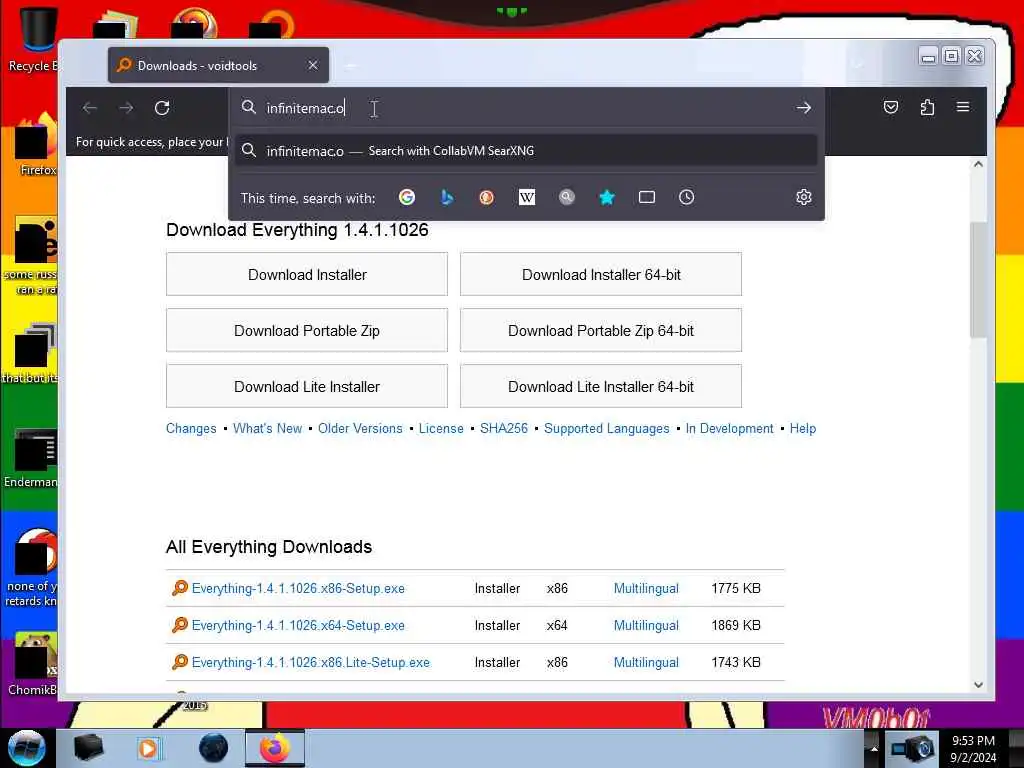Click the 1743 KB size cell
This screenshot has height=768, width=1024.
pyautogui.click(x=736, y=662)
